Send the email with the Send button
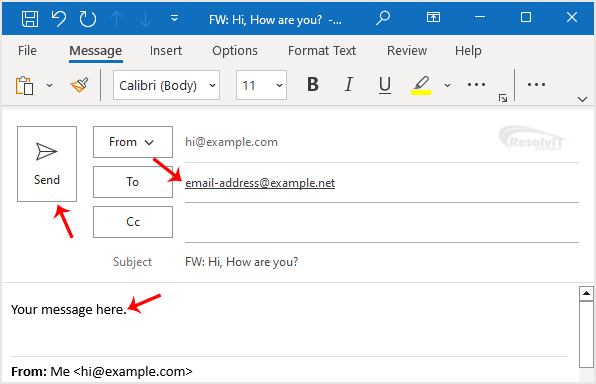 tap(47, 164)
